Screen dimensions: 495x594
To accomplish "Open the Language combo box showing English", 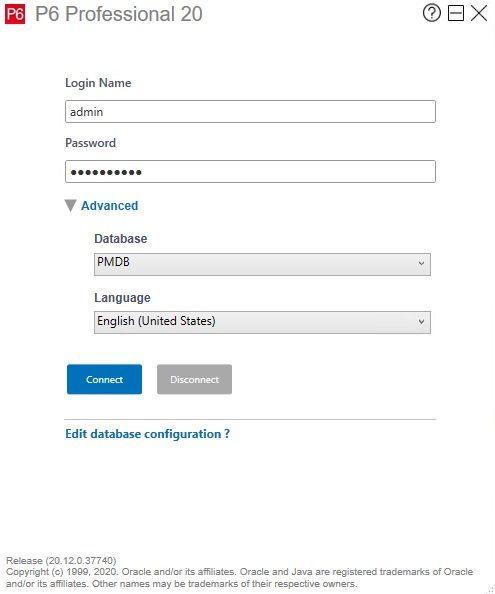I will (262, 322).
